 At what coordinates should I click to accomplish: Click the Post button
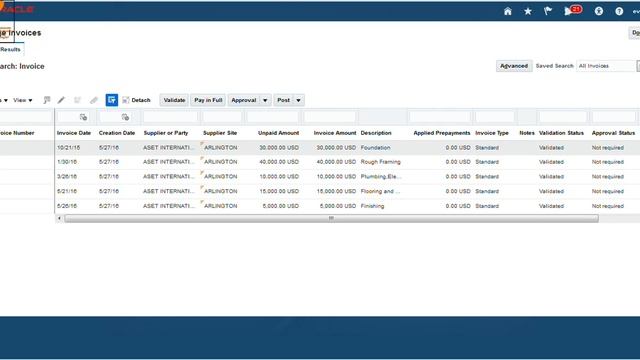(x=283, y=100)
